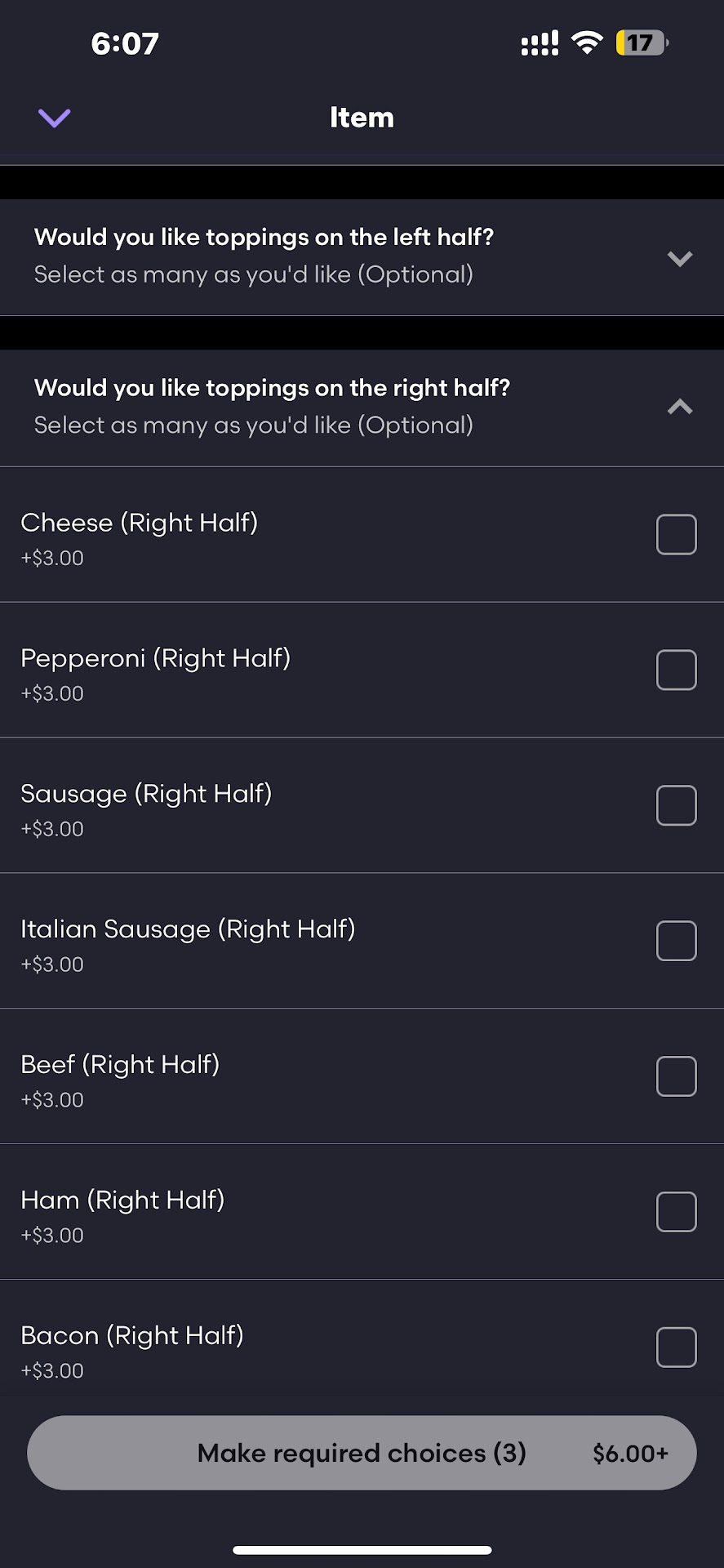Tap the Item page title
Viewport: 724px width, 1568px height.
pyautogui.click(x=362, y=118)
